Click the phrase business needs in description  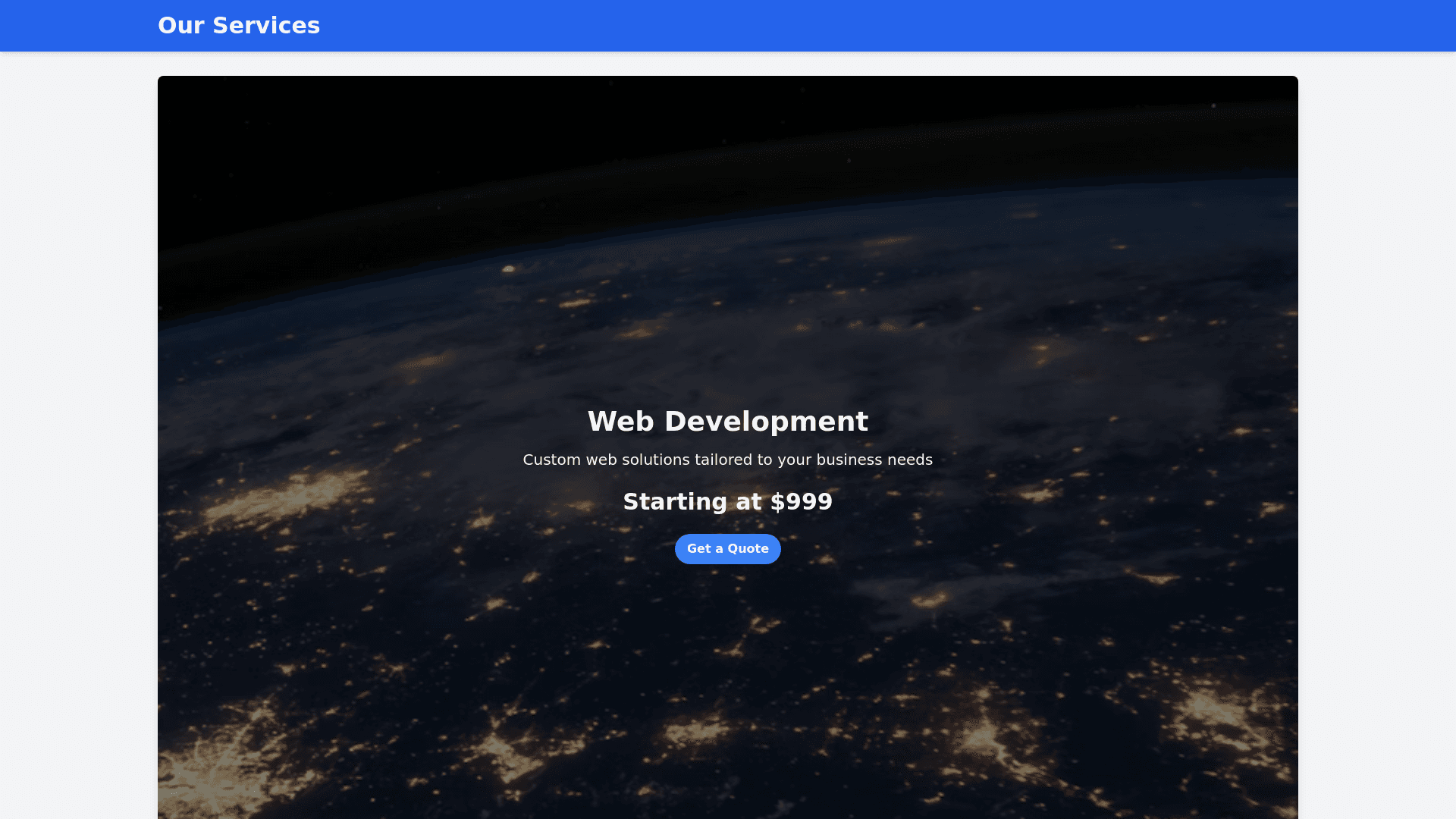[x=874, y=460]
